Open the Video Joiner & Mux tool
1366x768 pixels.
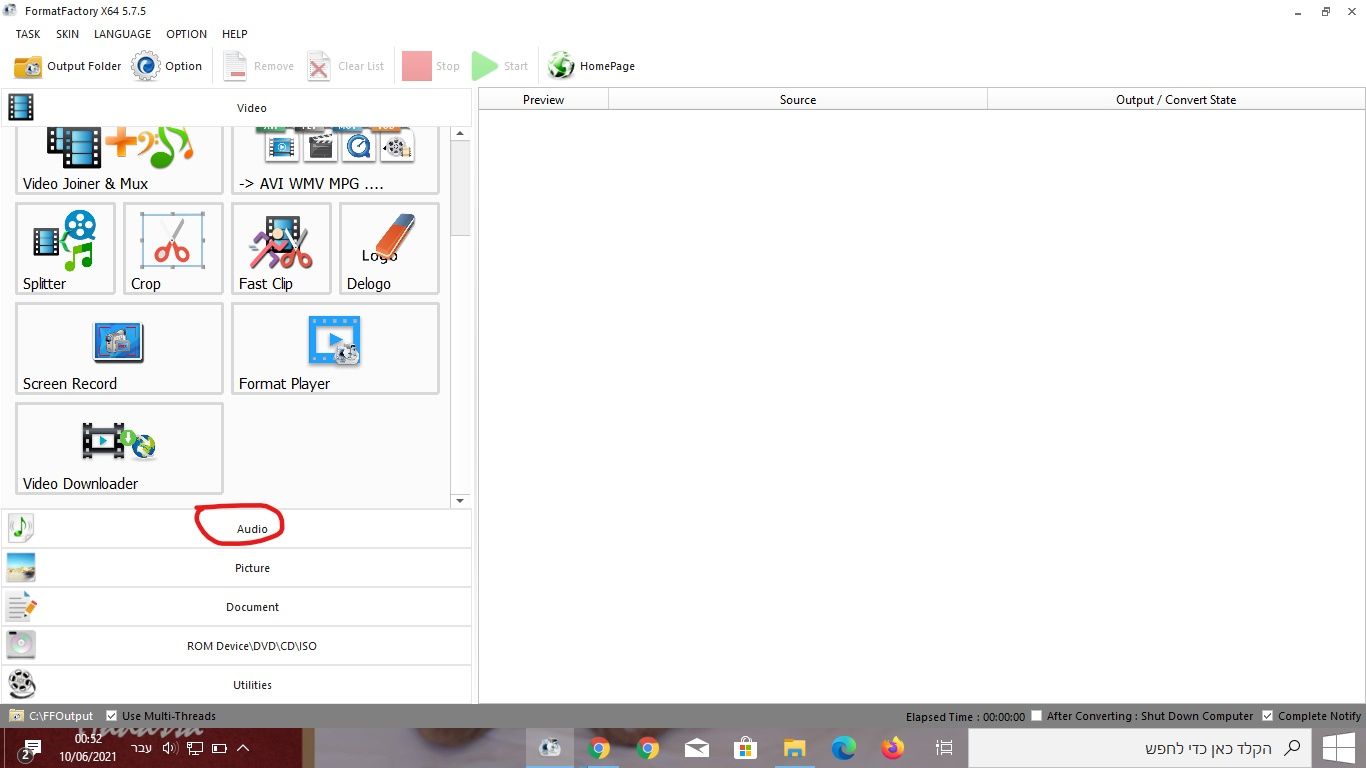[119, 160]
